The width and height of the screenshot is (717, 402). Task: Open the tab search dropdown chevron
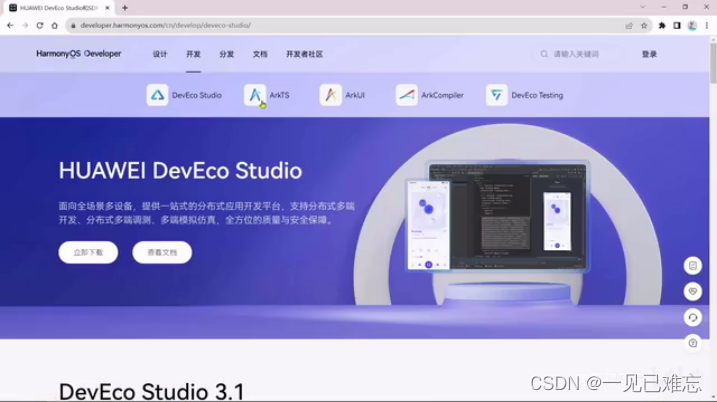[x=642, y=7]
